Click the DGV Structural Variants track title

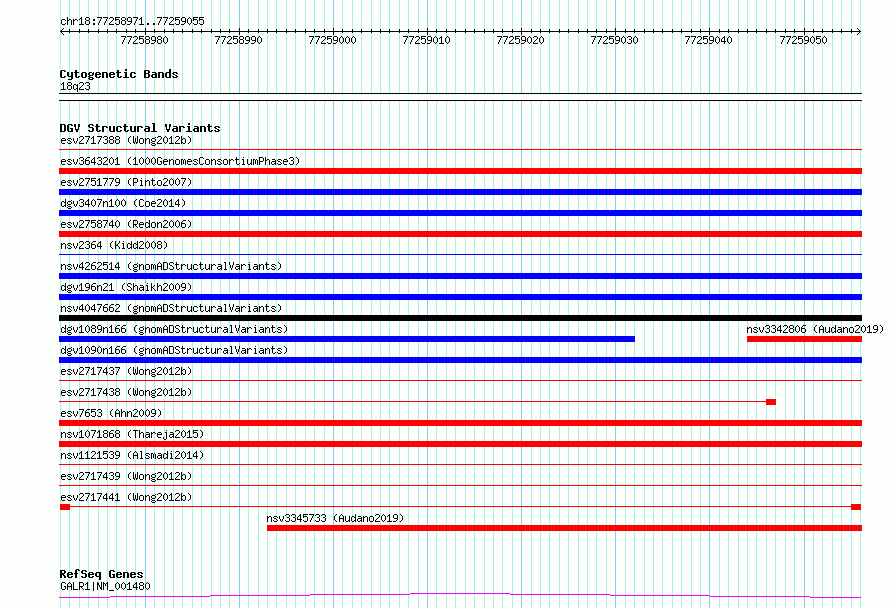click(x=140, y=128)
